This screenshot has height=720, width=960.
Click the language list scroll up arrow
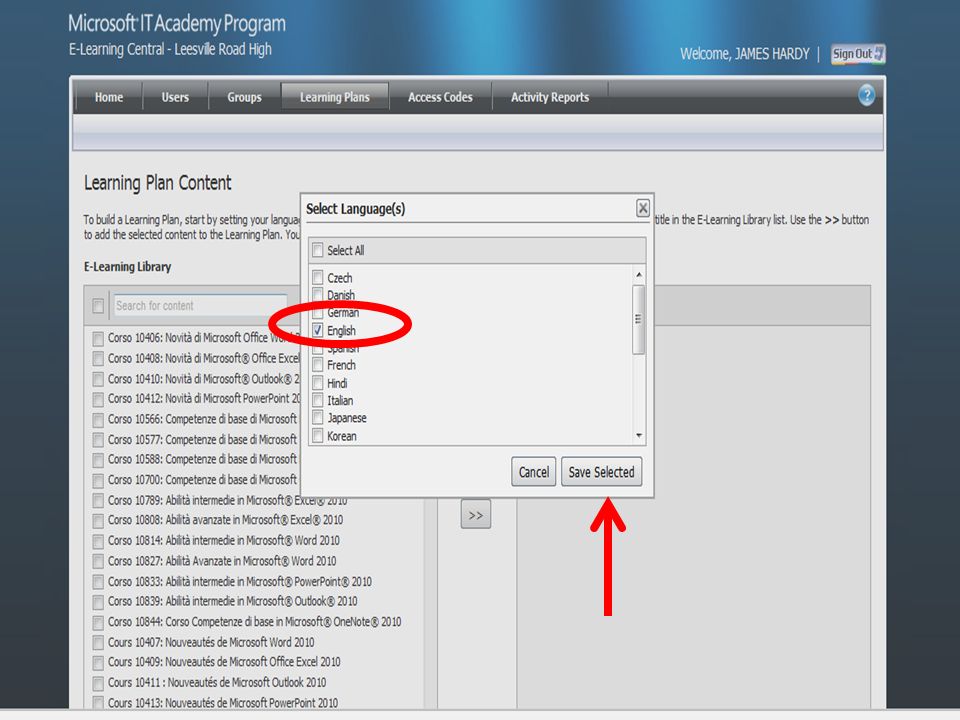pyautogui.click(x=639, y=275)
